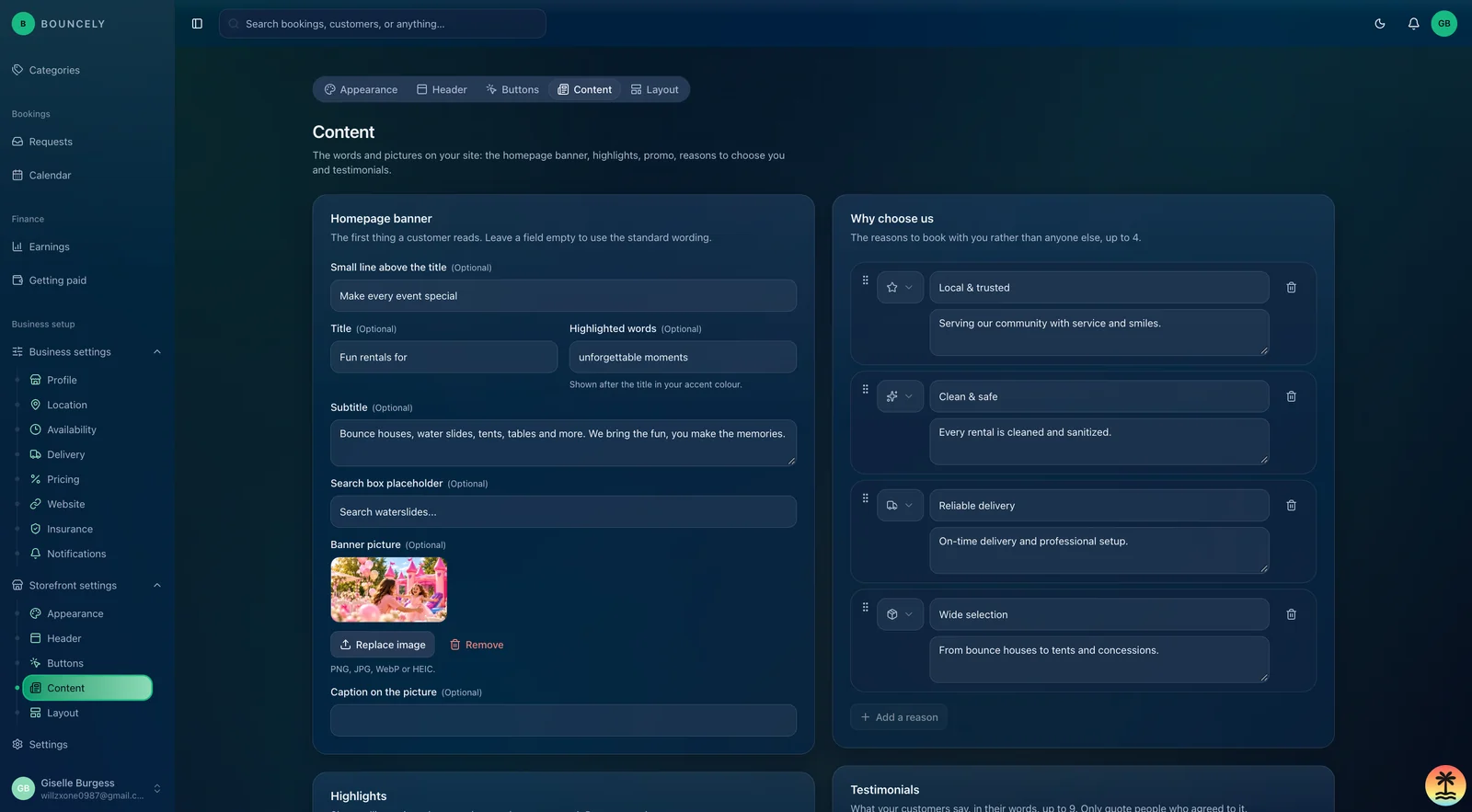Image resolution: width=1472 pixels, height=812 pixels.
Task: Edit the Title field 'Fun rentals for'
Action: point(444,357)
